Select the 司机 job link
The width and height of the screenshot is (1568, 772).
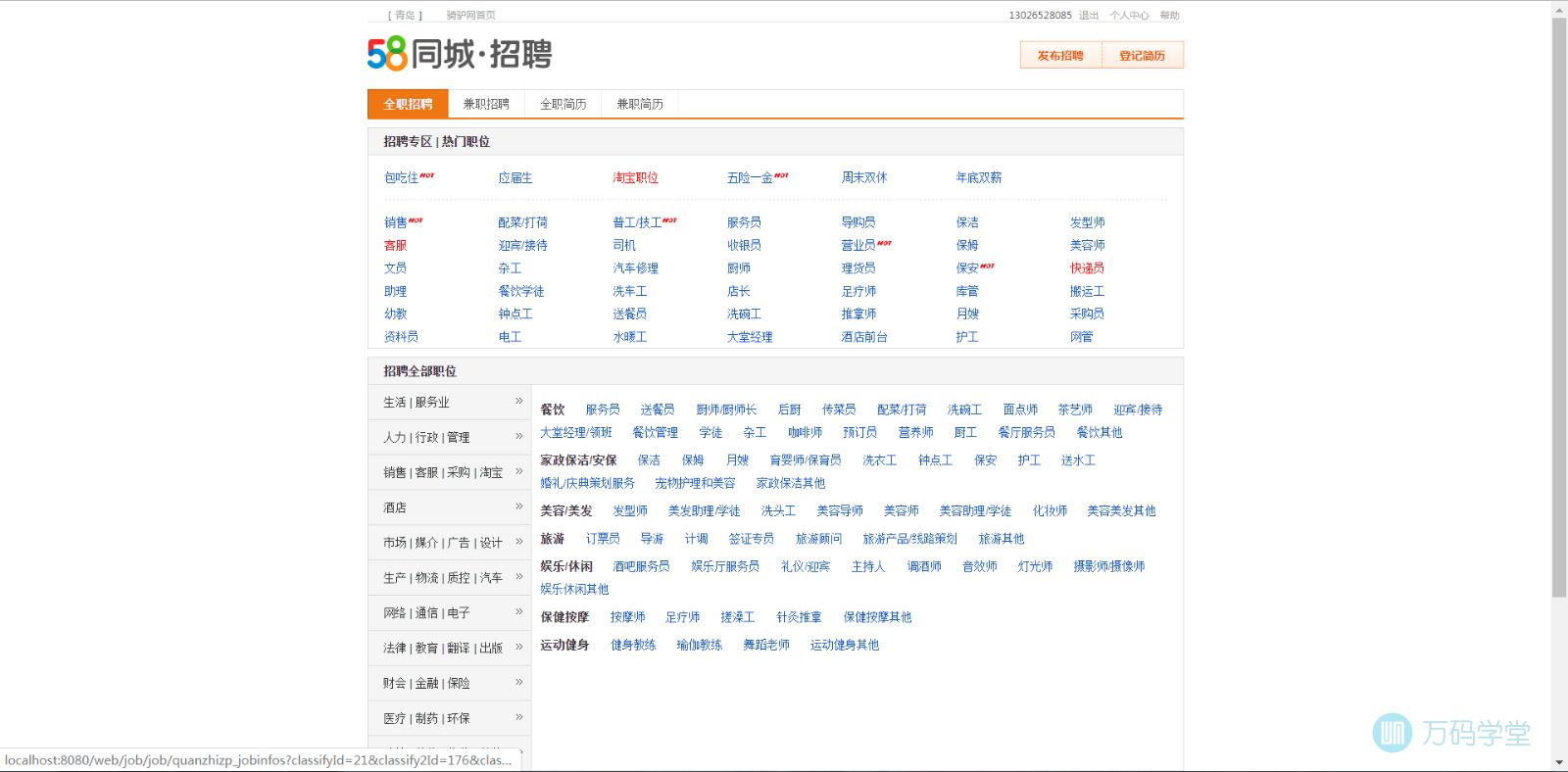[x=624, y=245]
